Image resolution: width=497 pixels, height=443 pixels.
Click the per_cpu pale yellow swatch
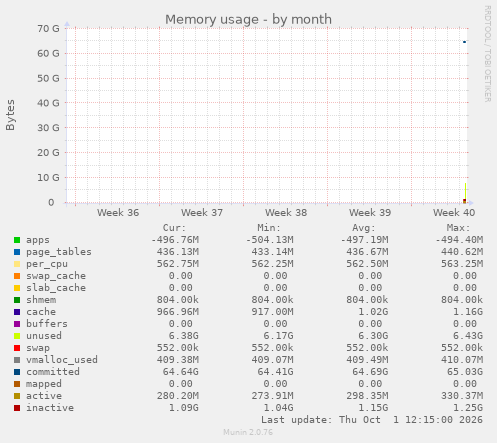pos(17,264)
